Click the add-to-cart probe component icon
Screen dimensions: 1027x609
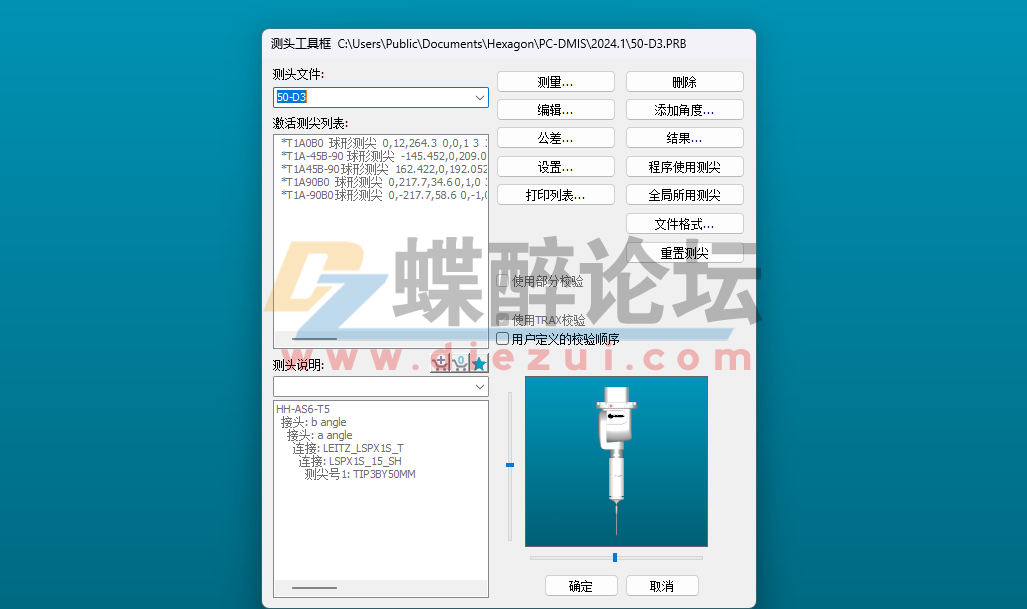click(x=440, y=363)
